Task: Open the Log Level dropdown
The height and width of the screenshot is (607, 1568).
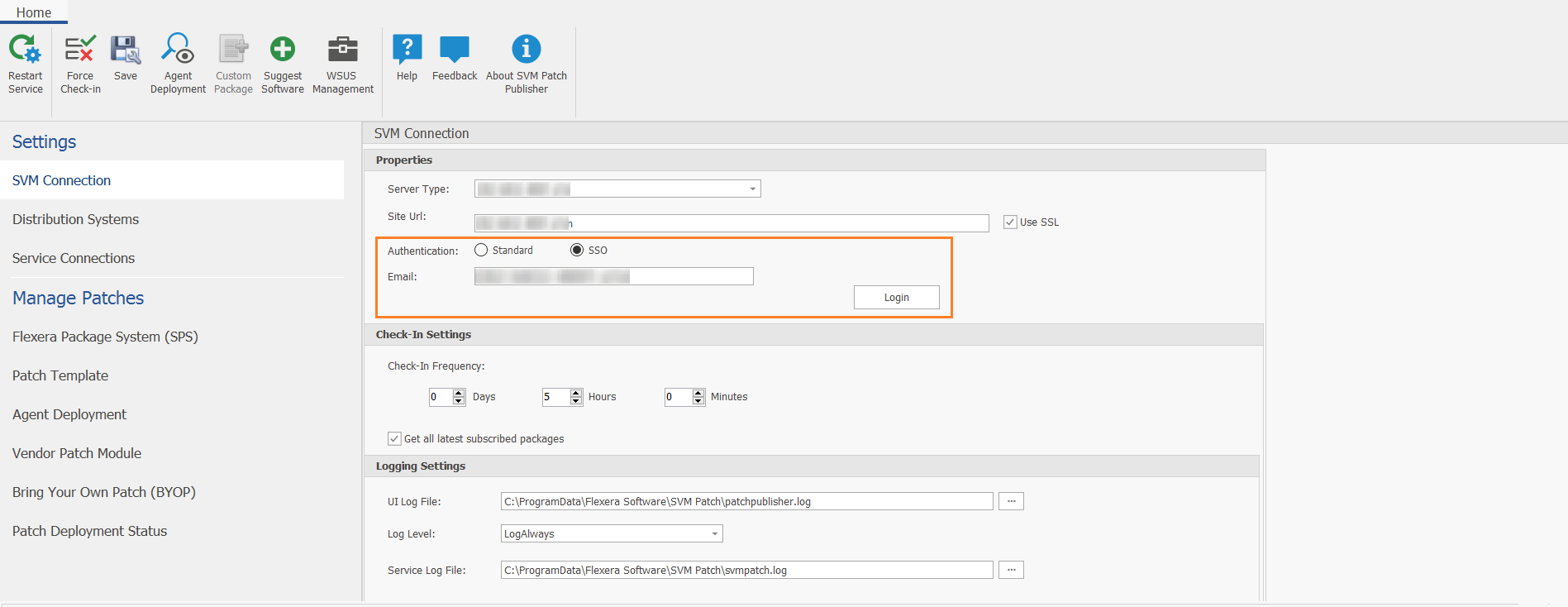Action: (714, 533)
